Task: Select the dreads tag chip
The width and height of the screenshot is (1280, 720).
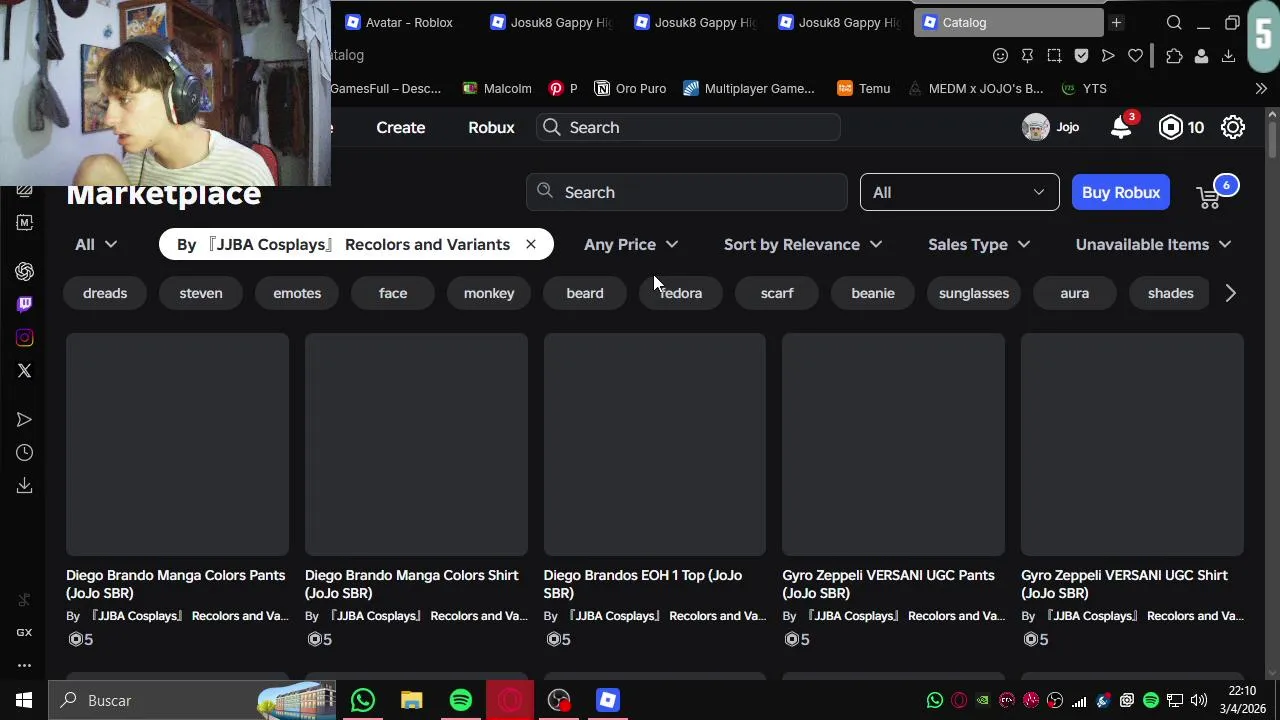Action: point(105,293)
